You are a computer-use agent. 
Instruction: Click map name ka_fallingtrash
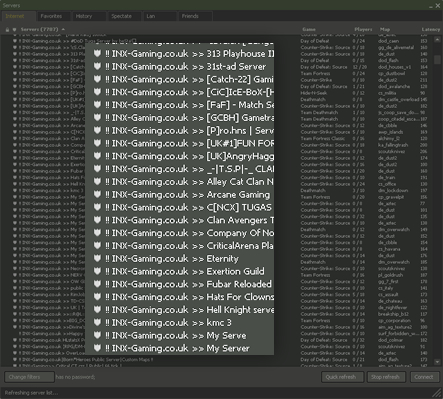click(393, 145)
